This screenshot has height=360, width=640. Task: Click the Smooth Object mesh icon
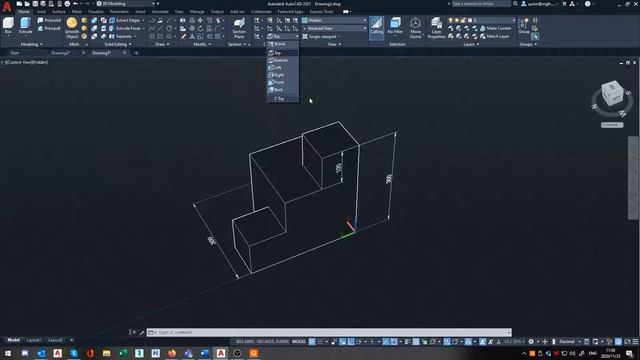click(72, 28)
